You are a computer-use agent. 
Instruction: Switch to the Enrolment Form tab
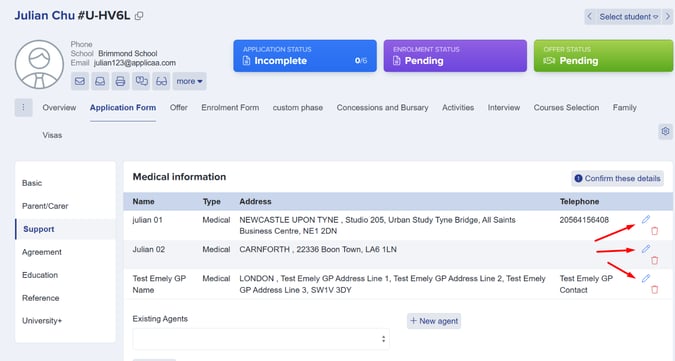click(230, 108)
